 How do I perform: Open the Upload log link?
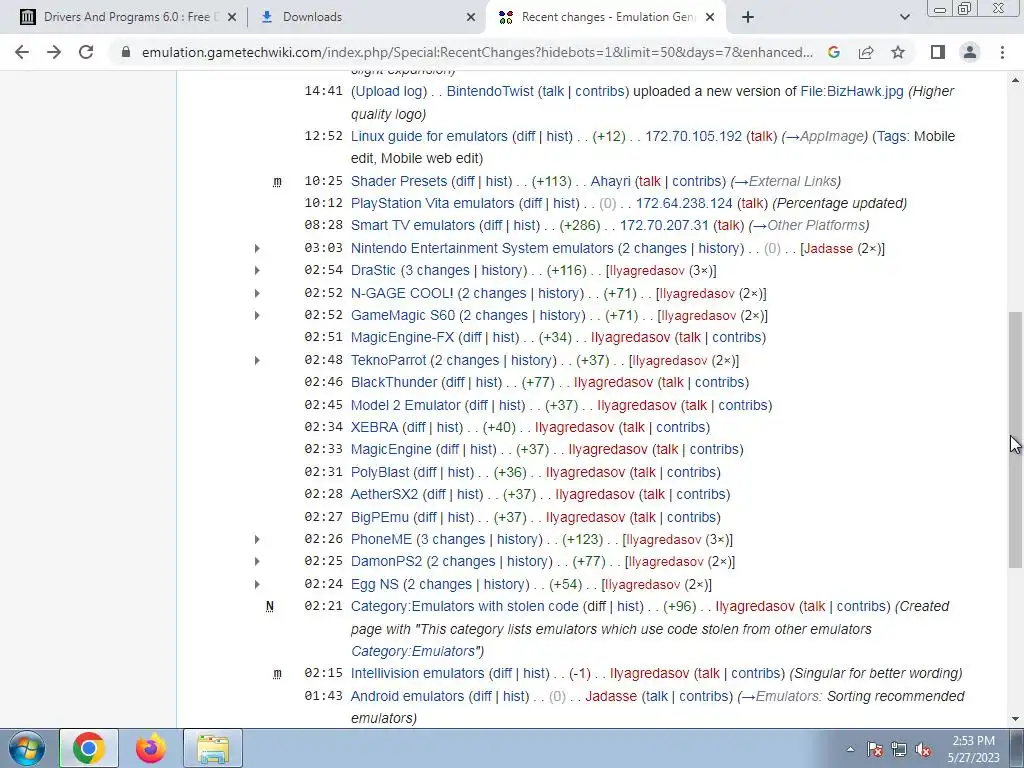point(389,91)
